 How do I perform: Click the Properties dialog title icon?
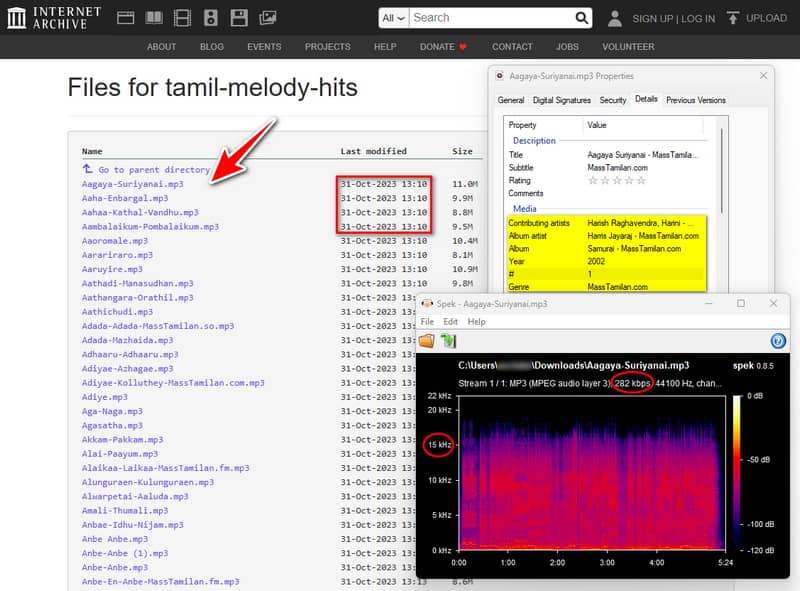pos(500,76)
